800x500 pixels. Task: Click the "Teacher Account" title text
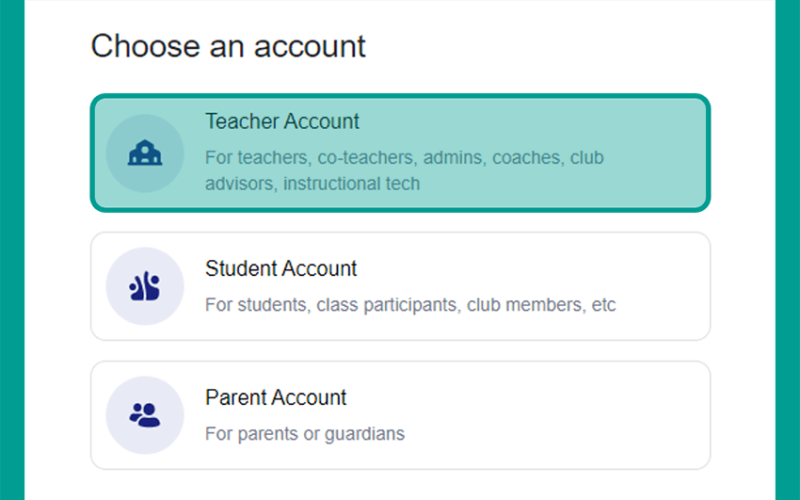[282, 121]
